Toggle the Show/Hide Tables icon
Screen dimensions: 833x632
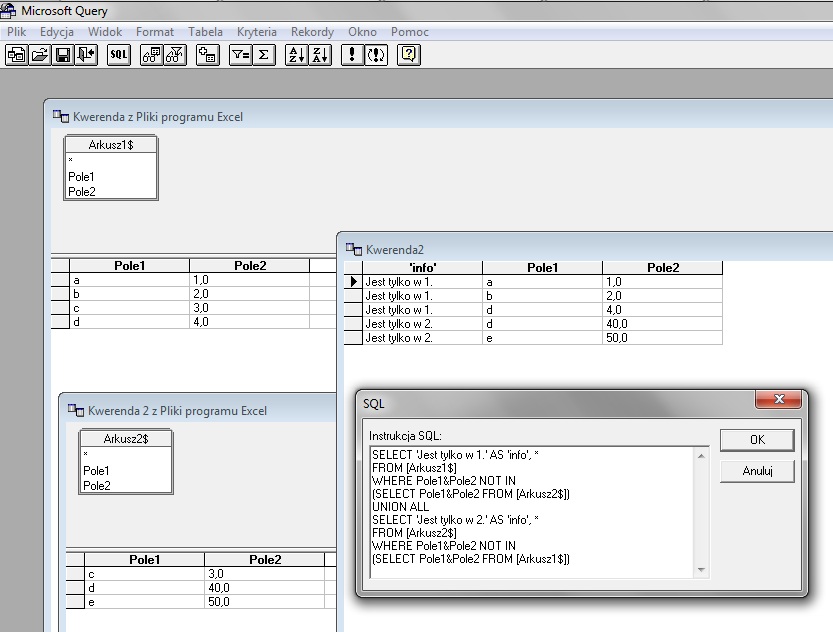pyautogui.click(x=152, y=55)
